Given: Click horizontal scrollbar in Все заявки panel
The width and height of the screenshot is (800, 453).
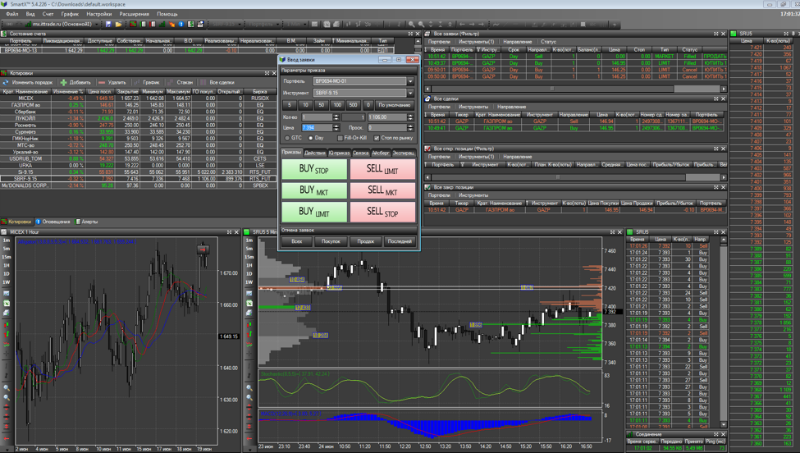Looking at the screenshot, I should coord(576,89).
